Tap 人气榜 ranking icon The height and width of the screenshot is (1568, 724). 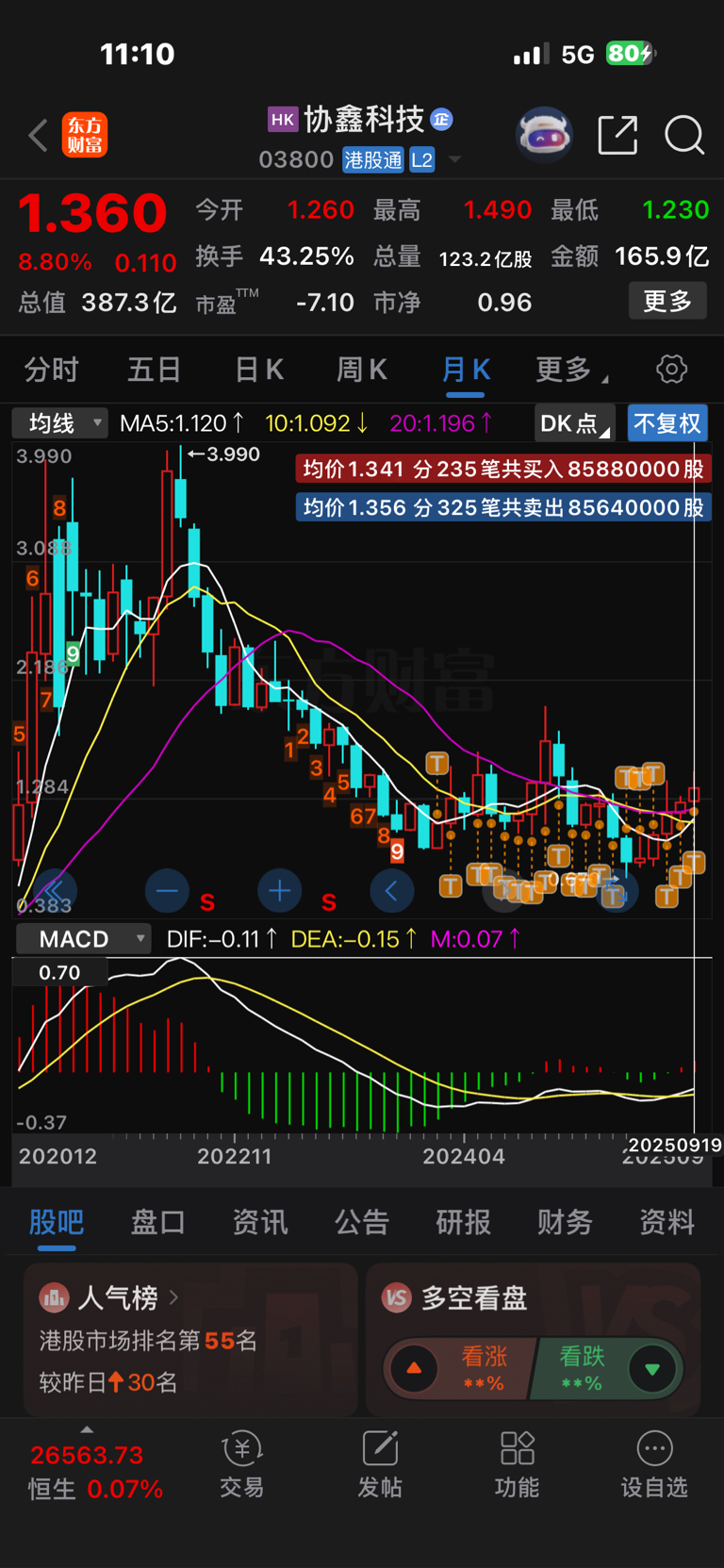tap(54, 1298)
